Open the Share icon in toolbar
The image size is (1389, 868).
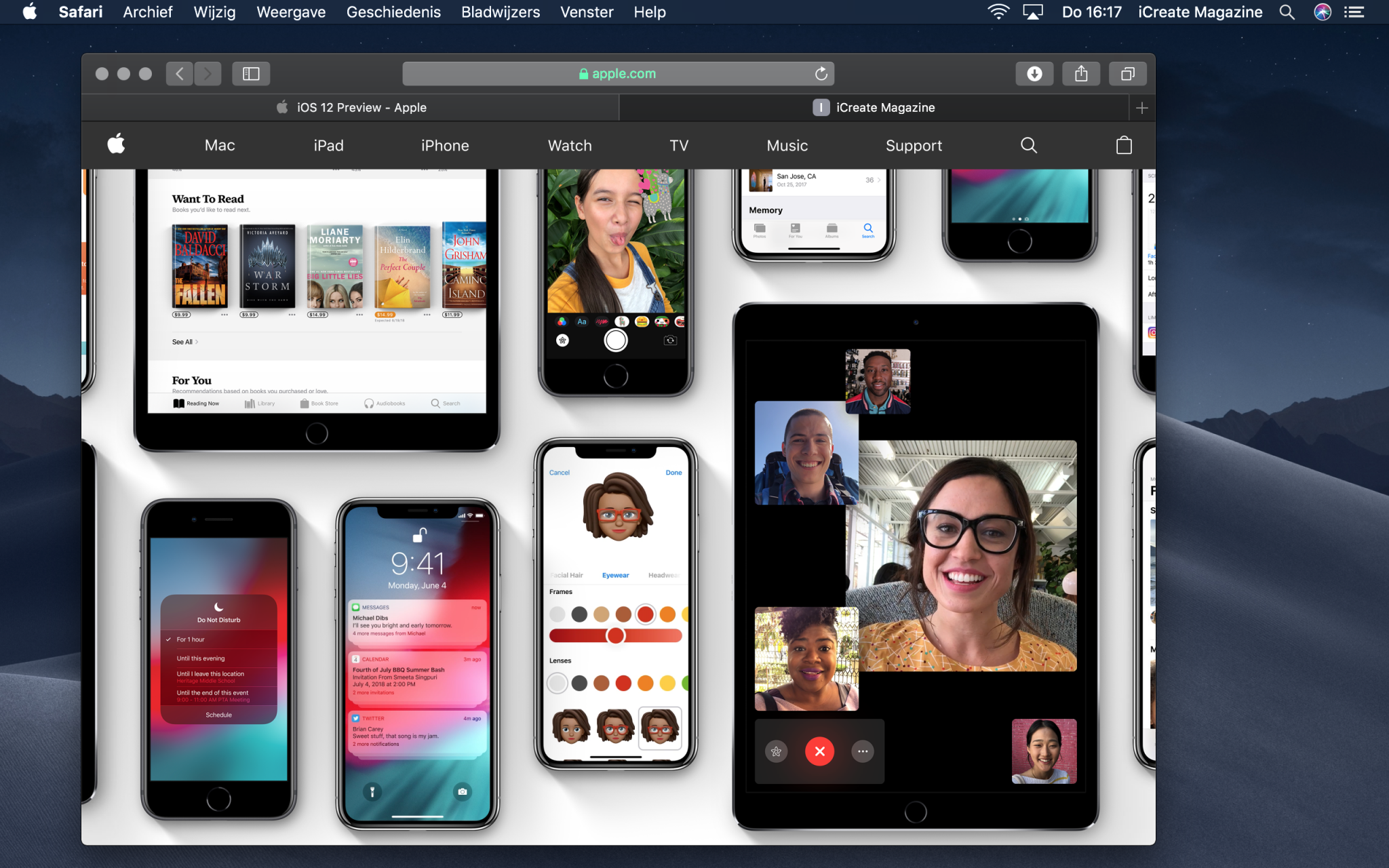coord(1081,73)
